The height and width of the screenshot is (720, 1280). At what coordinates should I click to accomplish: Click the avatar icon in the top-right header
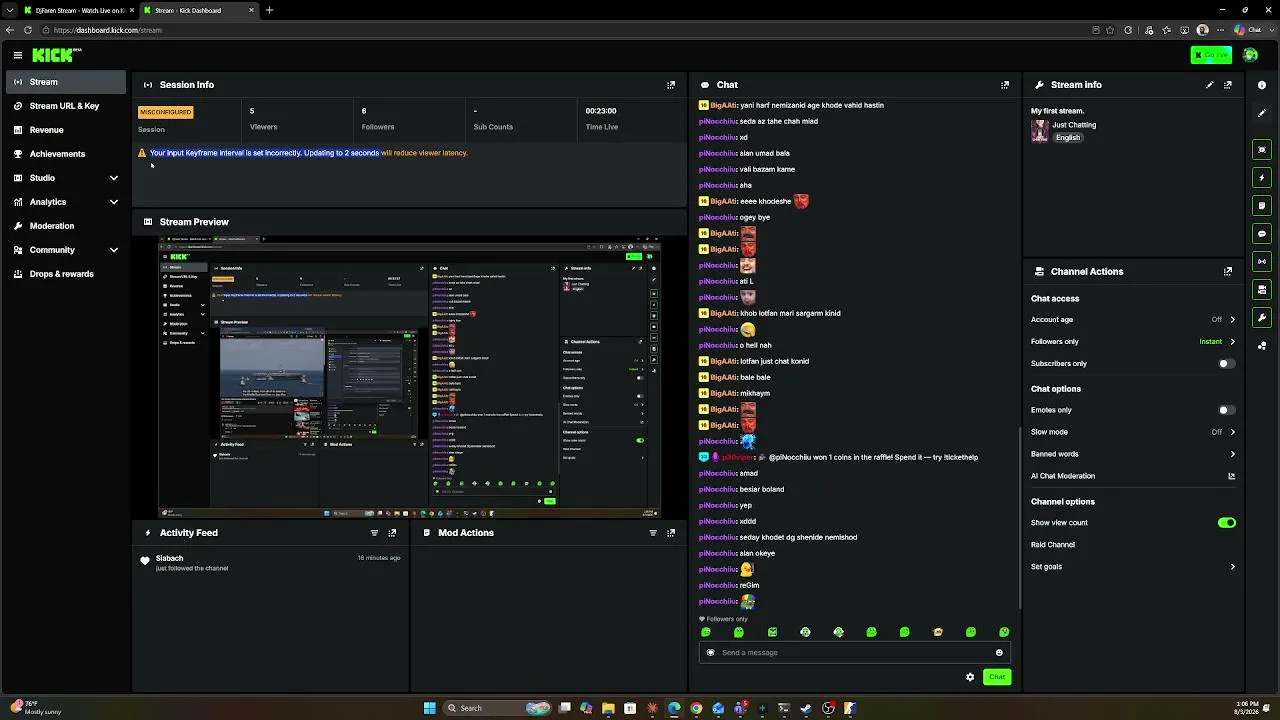[1250, 55]
